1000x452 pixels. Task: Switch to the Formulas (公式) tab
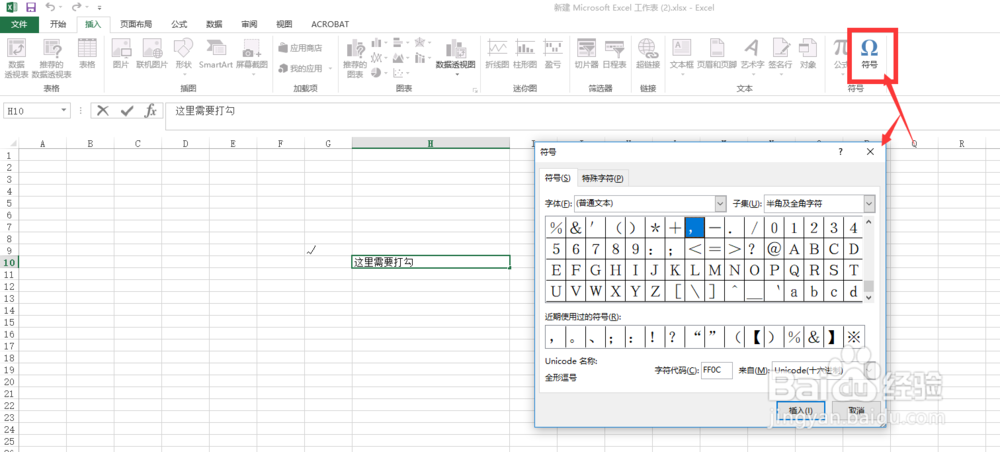179,24
